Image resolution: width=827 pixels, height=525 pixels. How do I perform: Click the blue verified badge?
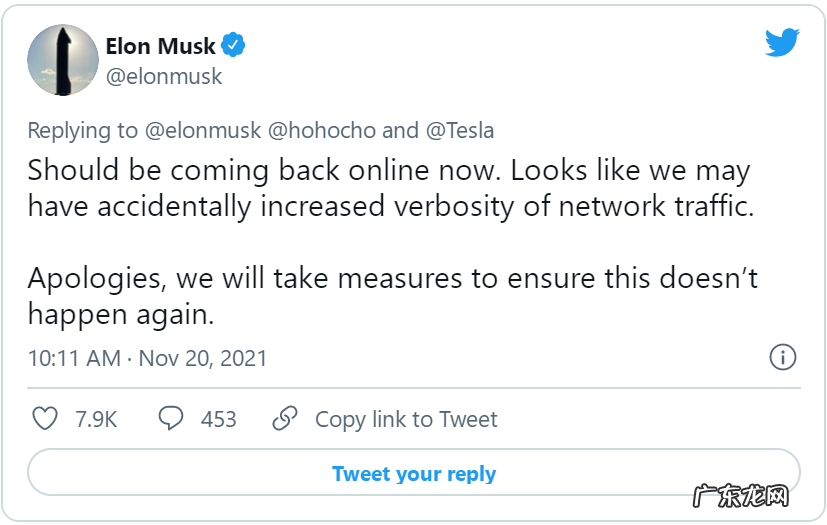pyautogui.click(x=234, y=45)
